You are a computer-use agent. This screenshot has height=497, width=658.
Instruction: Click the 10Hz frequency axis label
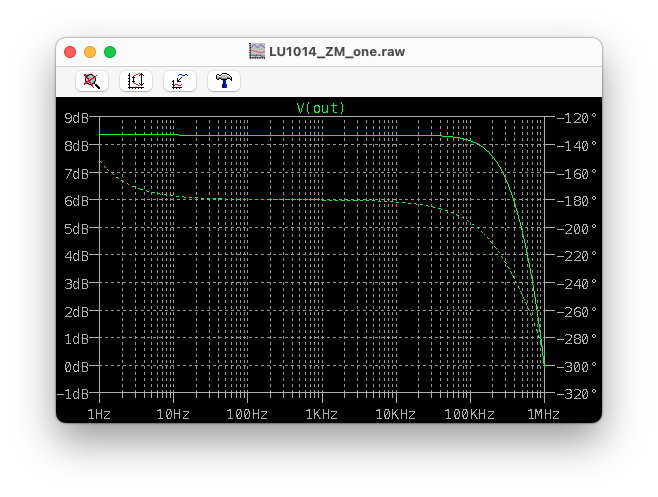click(x=173, y=415)
